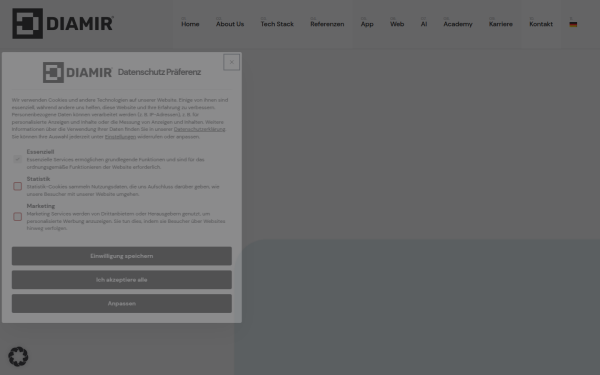Open the Einstellungen link in cookie text

coord(120,137)
